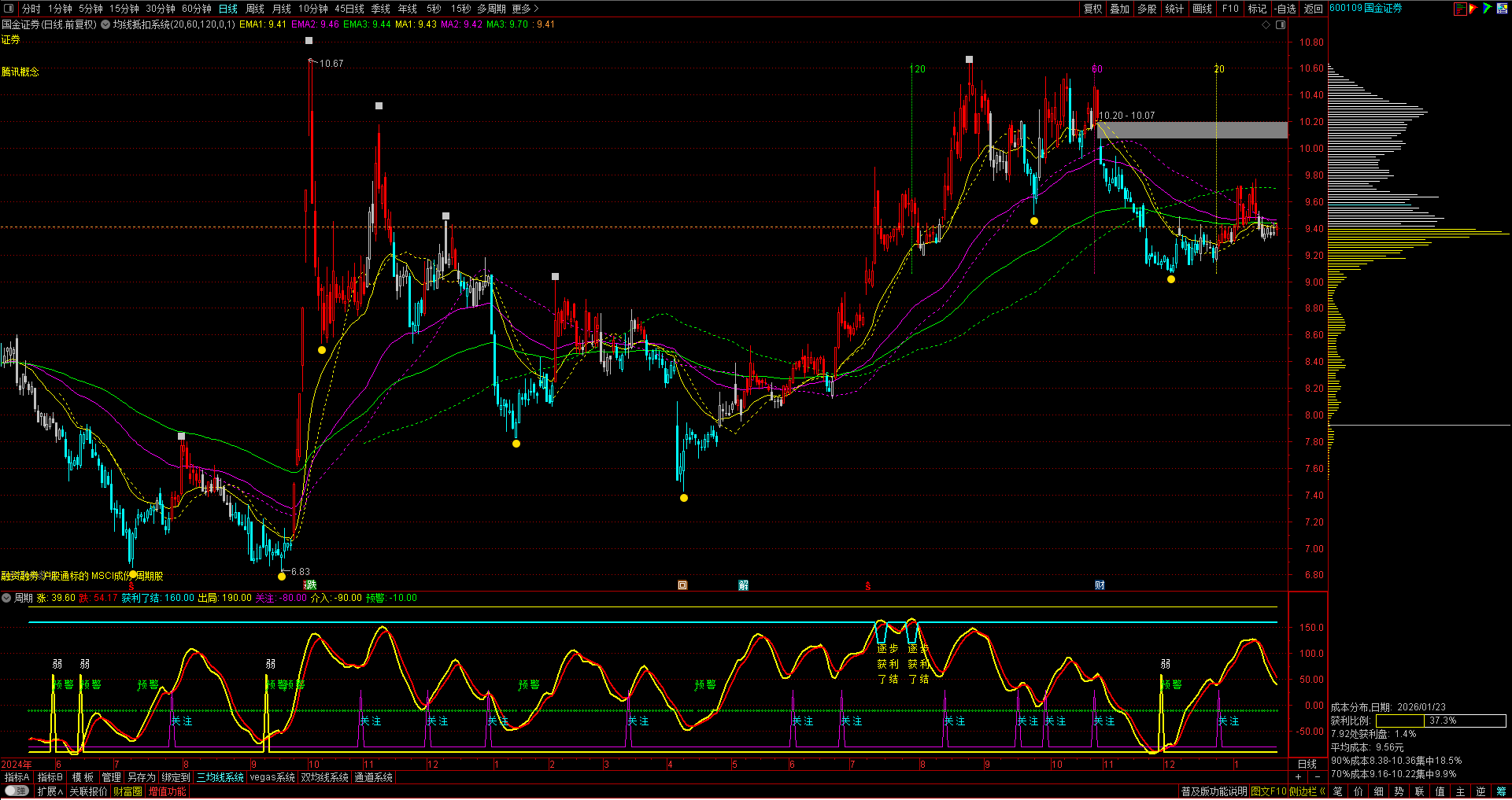Click the plus zoom-in button under 日线
The image size is (1512, 800).
(1298, 777)
